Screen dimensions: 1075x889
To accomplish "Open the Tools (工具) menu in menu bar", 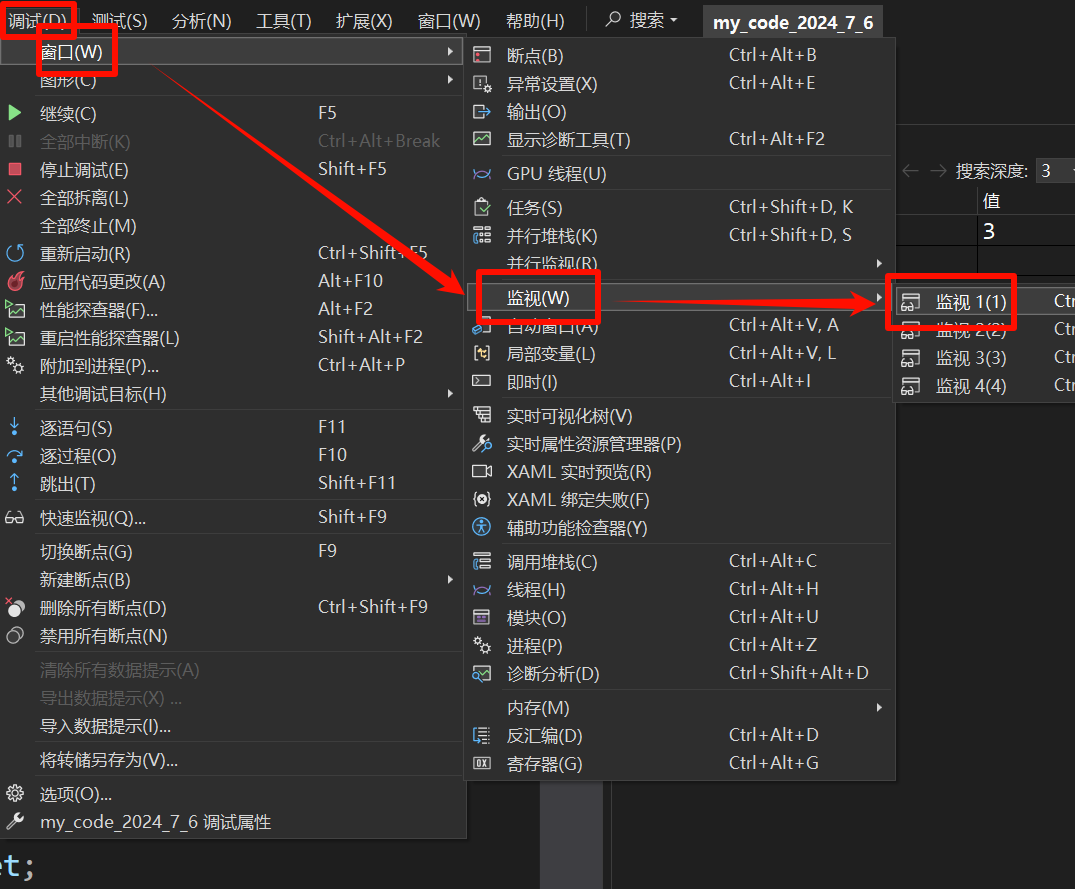I will pos(283,20).
